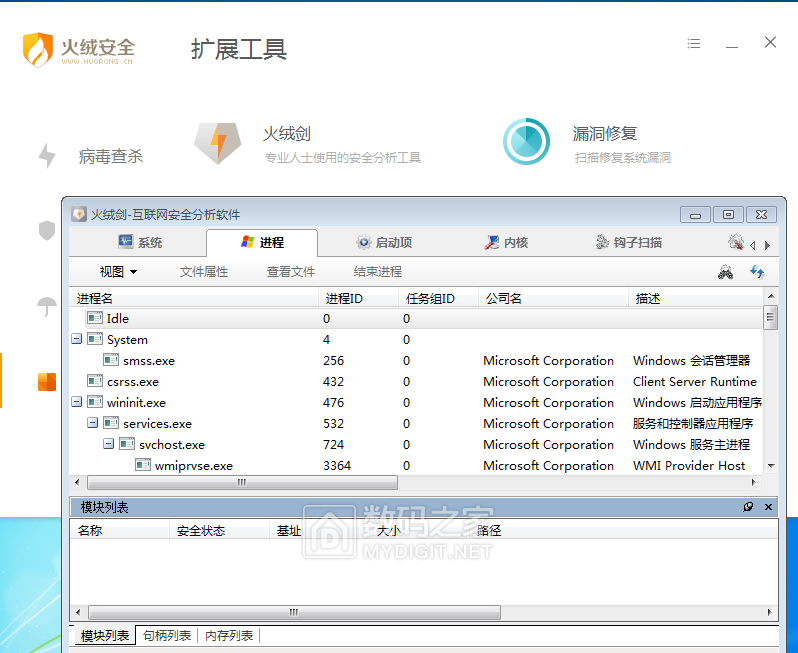Image resolution: width=798 pixels, height=653 pixels.
Task: Collapse the wininit.exe tree node
Action: tap(76, 402)
